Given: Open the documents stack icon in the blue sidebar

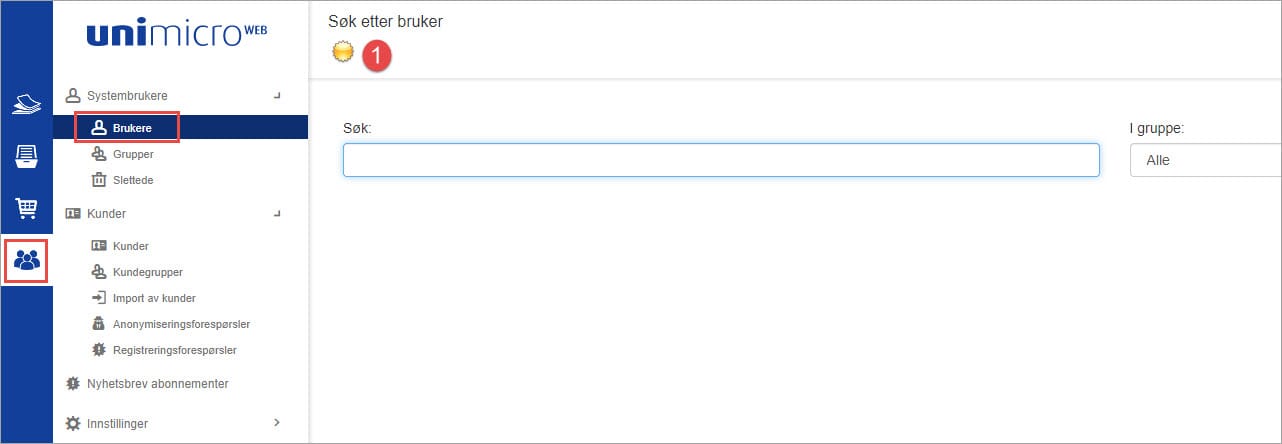Looking at the screenshot, I should 26,104.
